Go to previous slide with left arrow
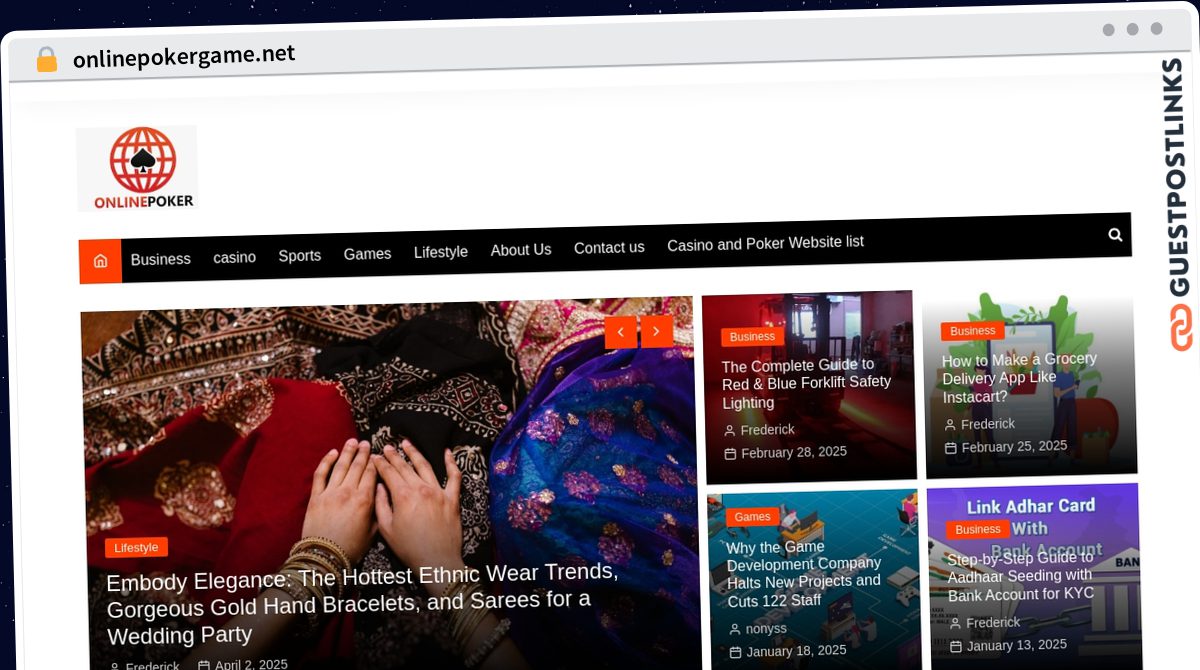This screenshot has width=1200, height=670. tap(621, 332)
